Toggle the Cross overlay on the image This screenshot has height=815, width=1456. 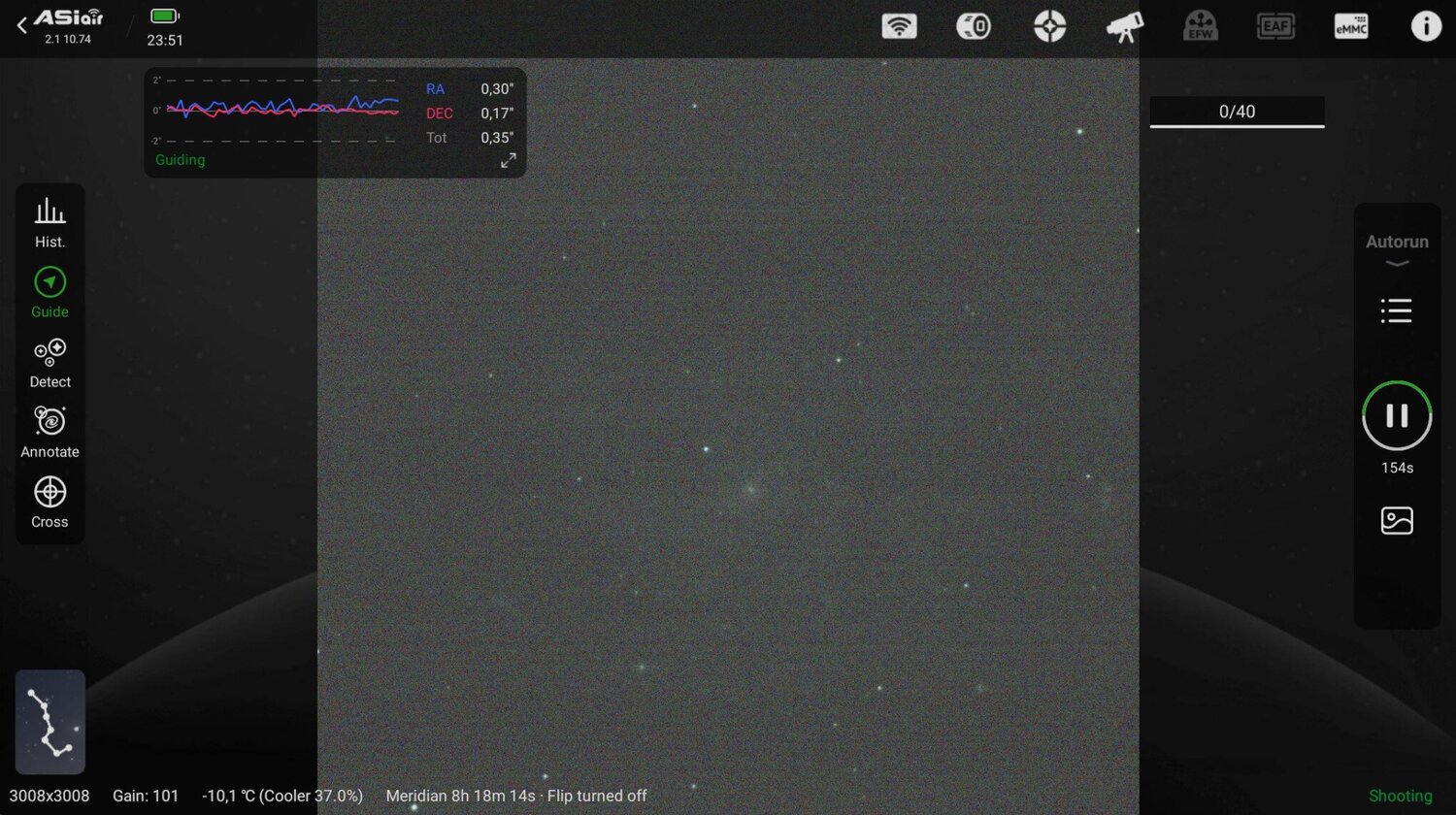click(x=50, y=501)
